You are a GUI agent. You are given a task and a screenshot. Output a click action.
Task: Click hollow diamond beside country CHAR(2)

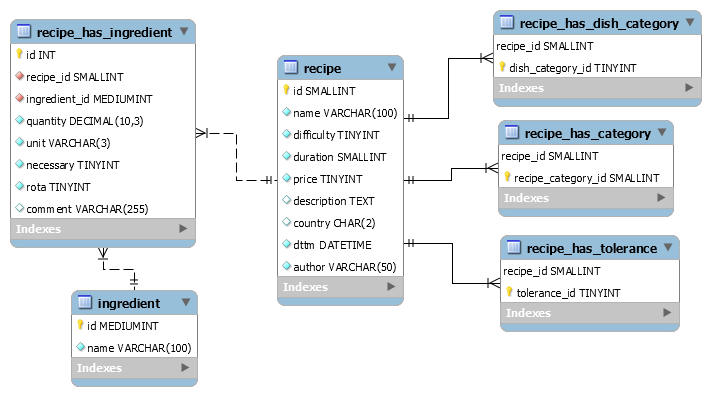(x=287, y=221)
